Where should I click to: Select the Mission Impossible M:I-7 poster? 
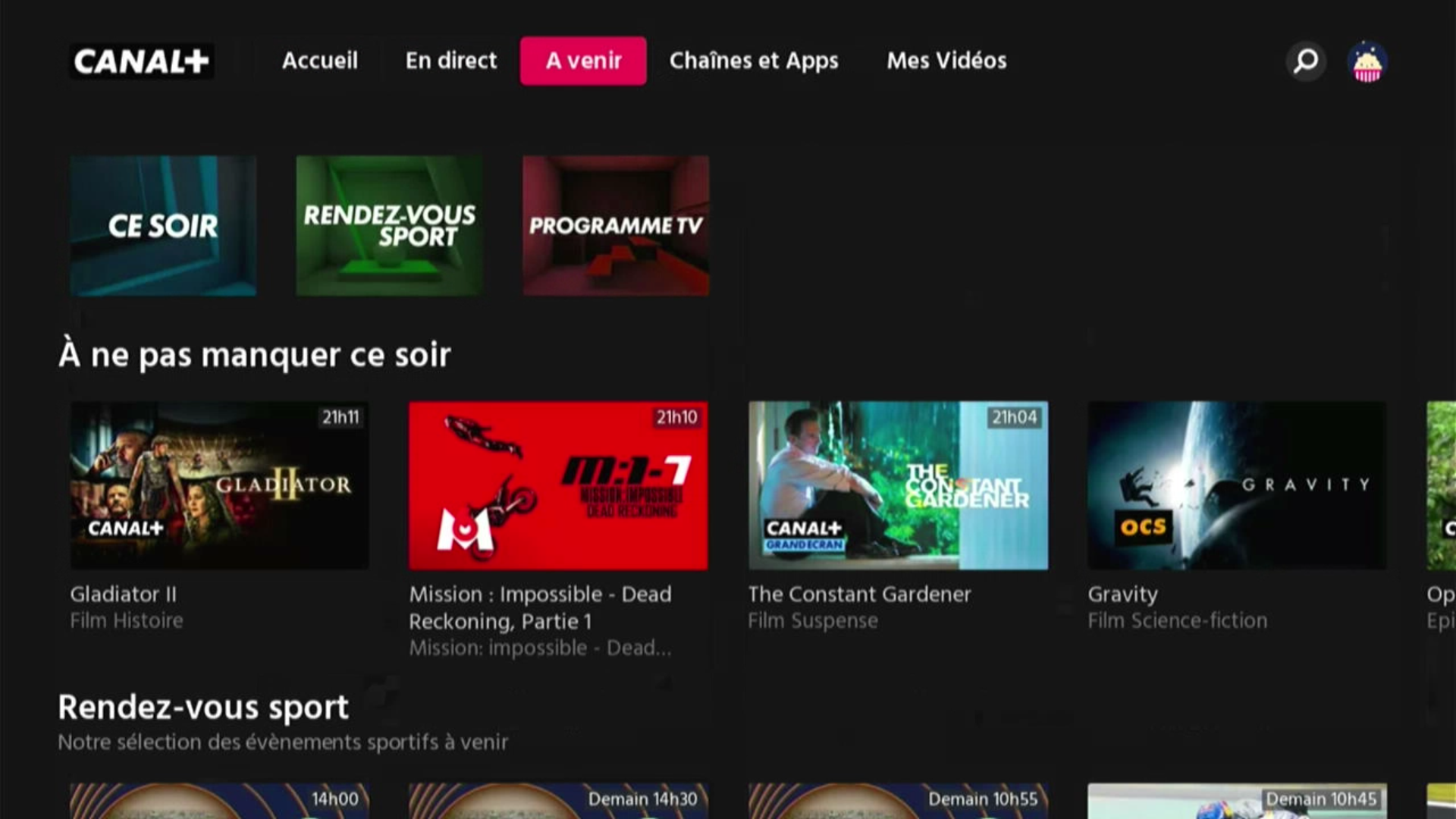pos(558,485)
